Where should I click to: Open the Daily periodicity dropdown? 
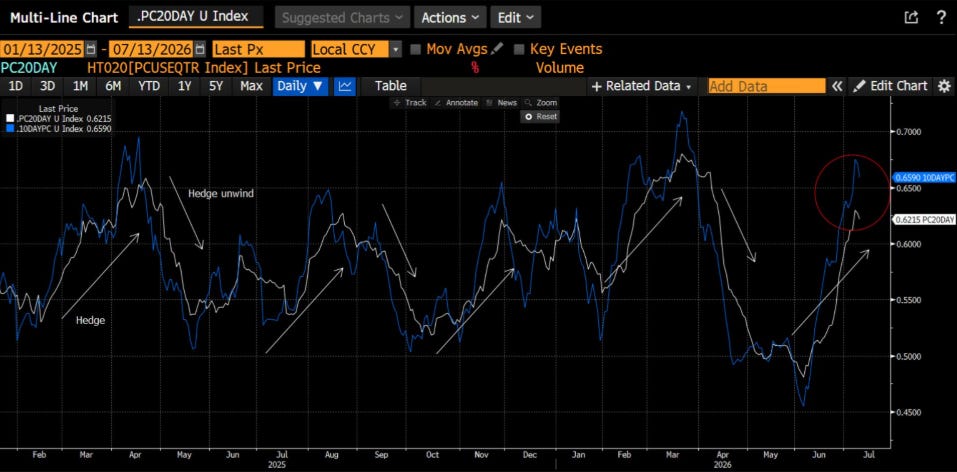click(x=300, y=86)
